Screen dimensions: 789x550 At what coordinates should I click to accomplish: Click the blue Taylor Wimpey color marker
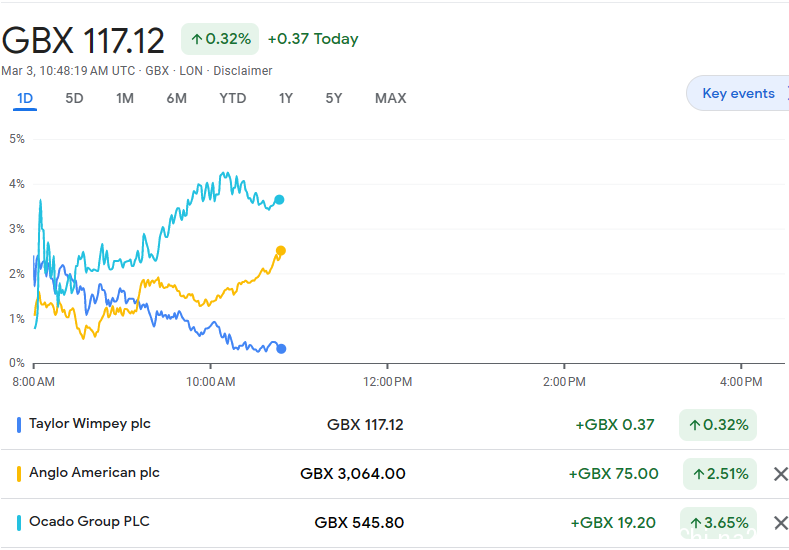pos(19,425)
